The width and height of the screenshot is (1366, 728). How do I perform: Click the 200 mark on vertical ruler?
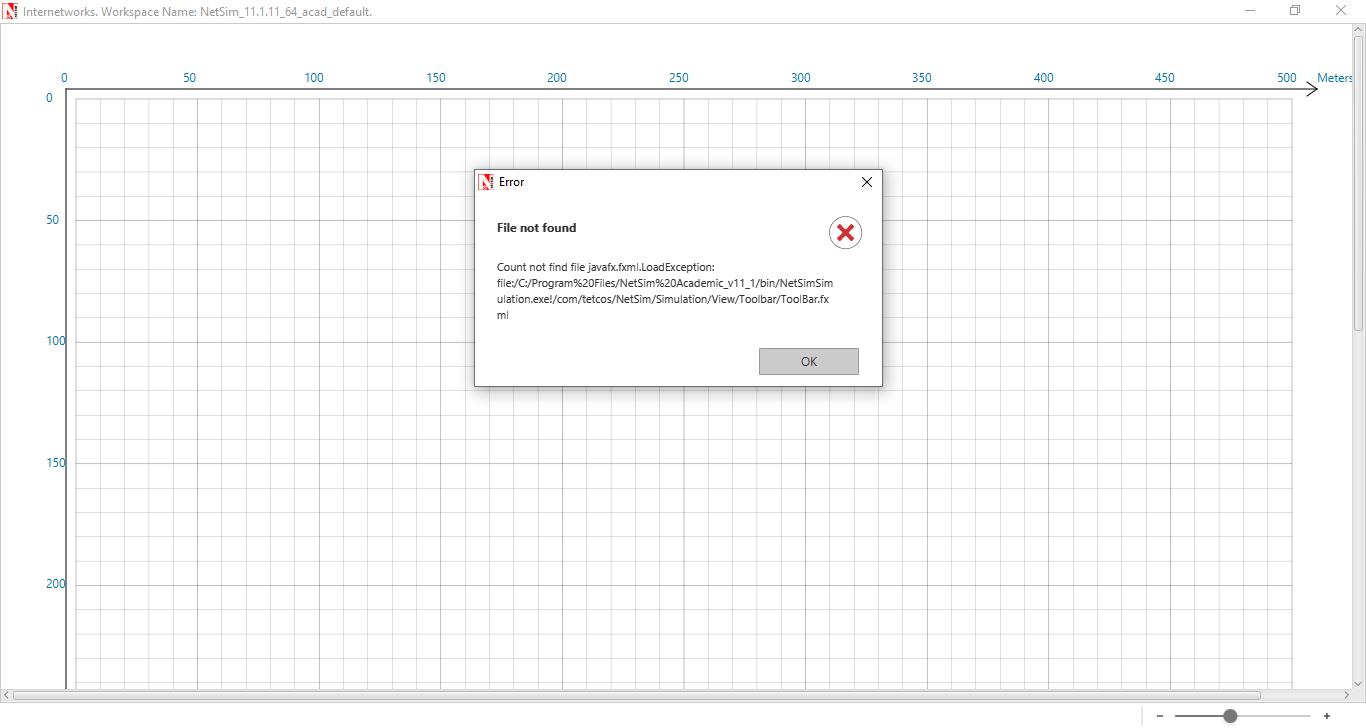(x=55, y=584)
